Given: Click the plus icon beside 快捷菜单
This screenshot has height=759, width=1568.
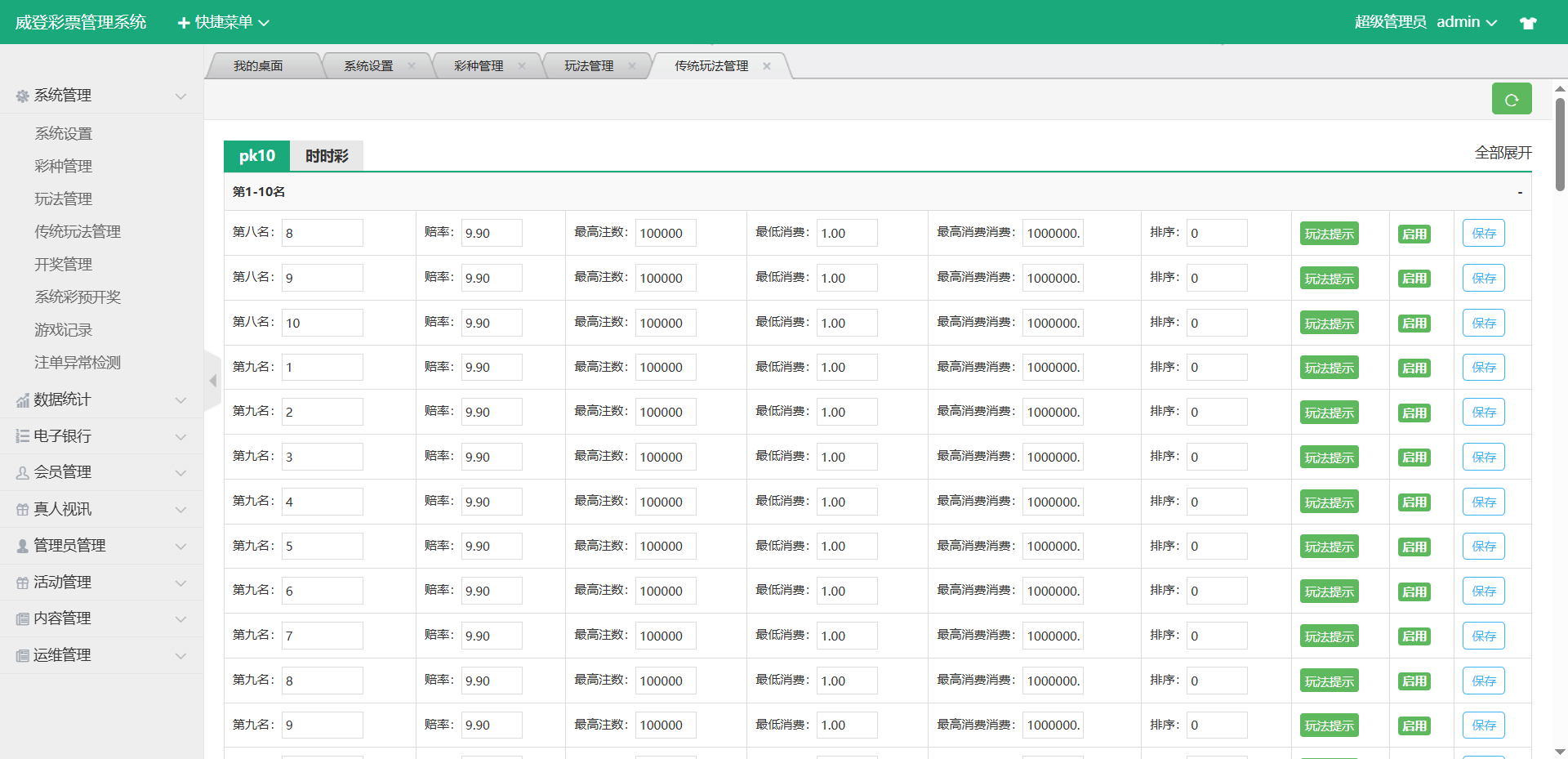Looking at the screenshot, I should point(184,23).
